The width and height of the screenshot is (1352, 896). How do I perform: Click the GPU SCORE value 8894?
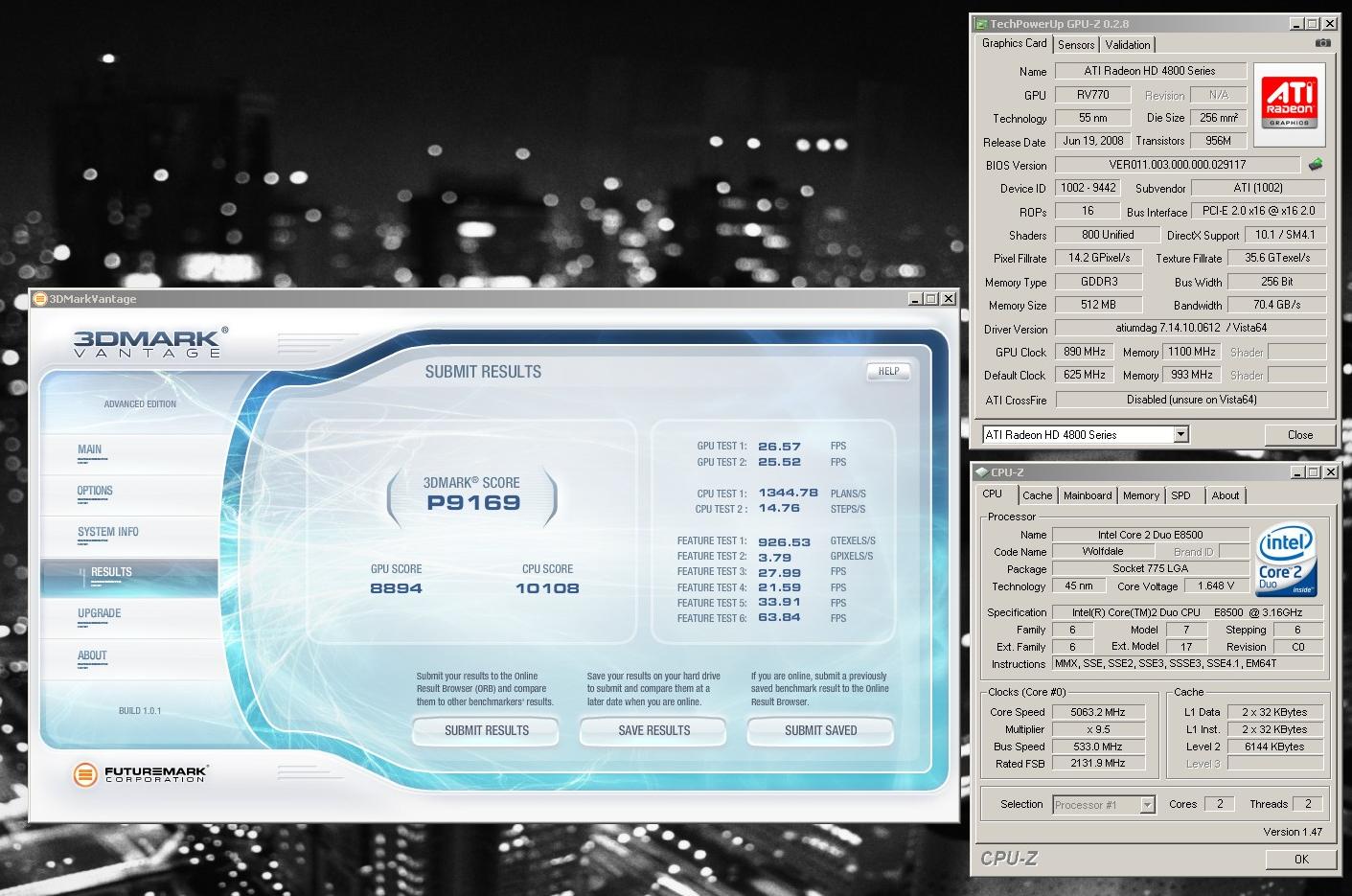[x=396, y=588]
